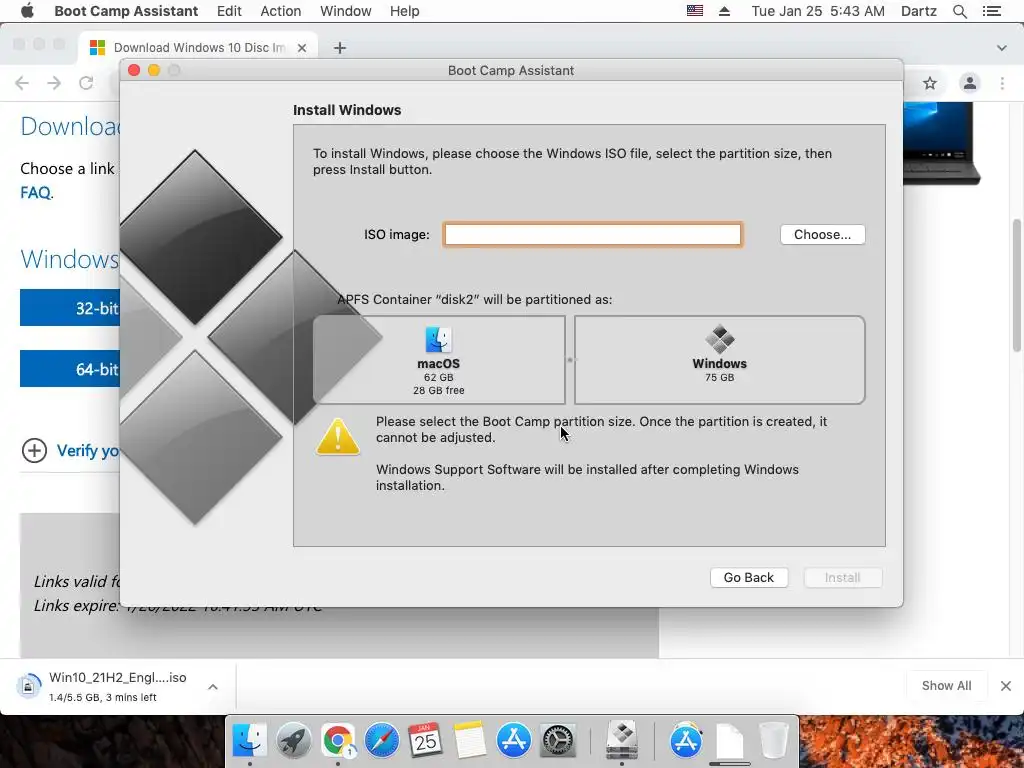Open the document stack in Dock
This screenshot has width=1024, height=768.
point(729,741)
